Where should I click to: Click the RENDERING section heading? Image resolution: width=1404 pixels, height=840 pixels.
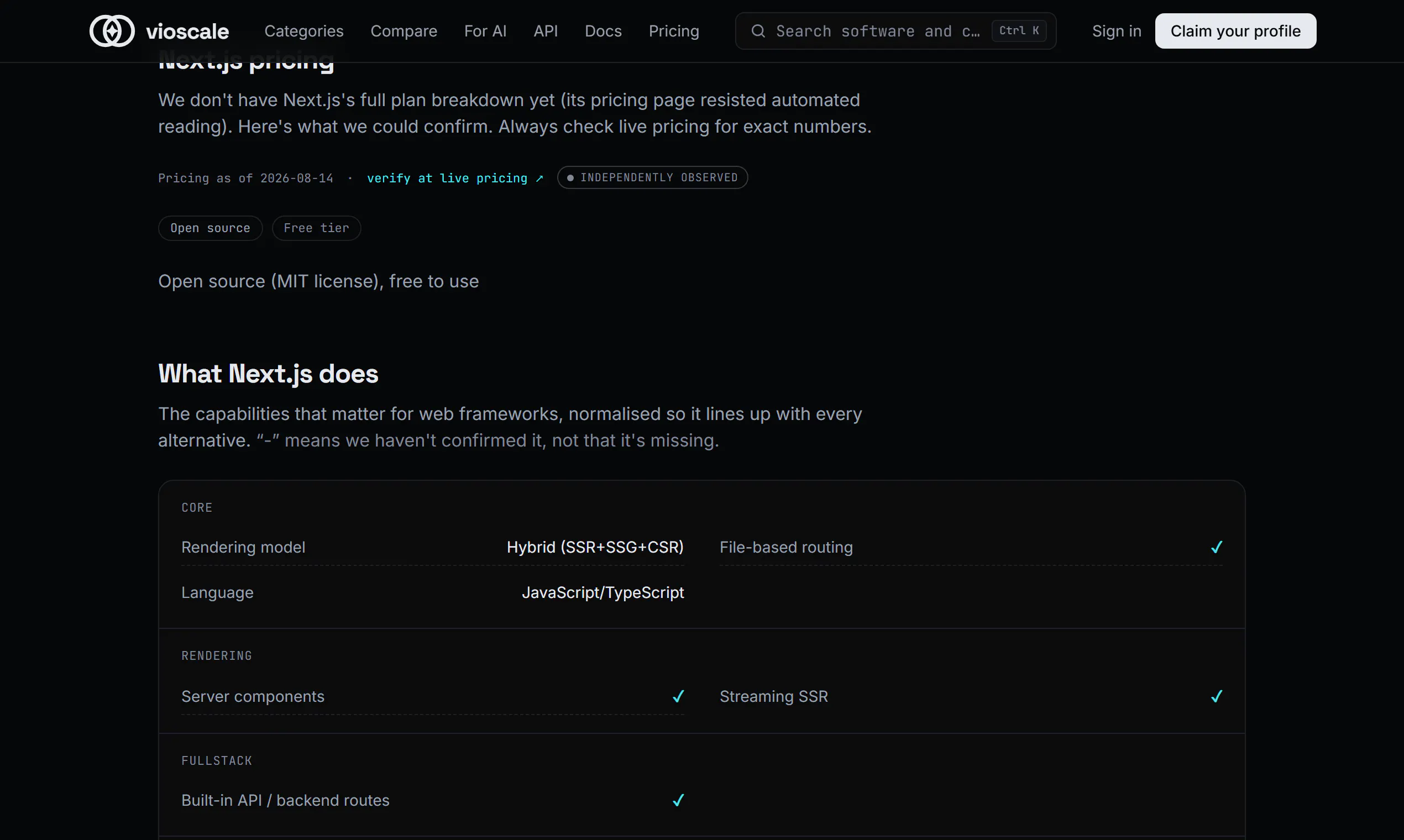coord(217,656)
